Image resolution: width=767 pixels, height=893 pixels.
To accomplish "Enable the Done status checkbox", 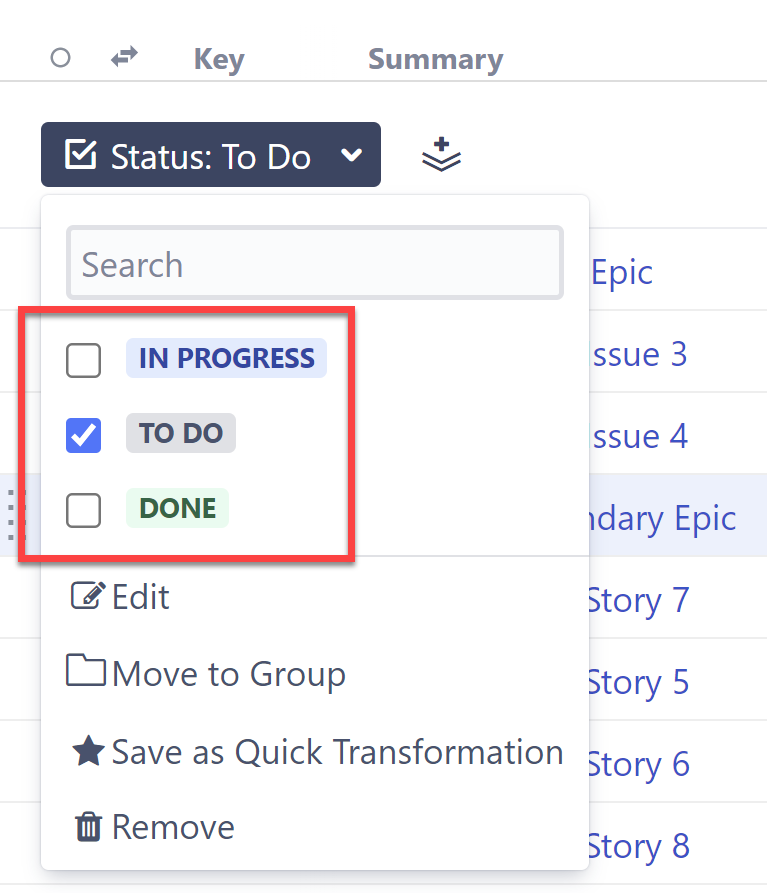I will point(84,510).
